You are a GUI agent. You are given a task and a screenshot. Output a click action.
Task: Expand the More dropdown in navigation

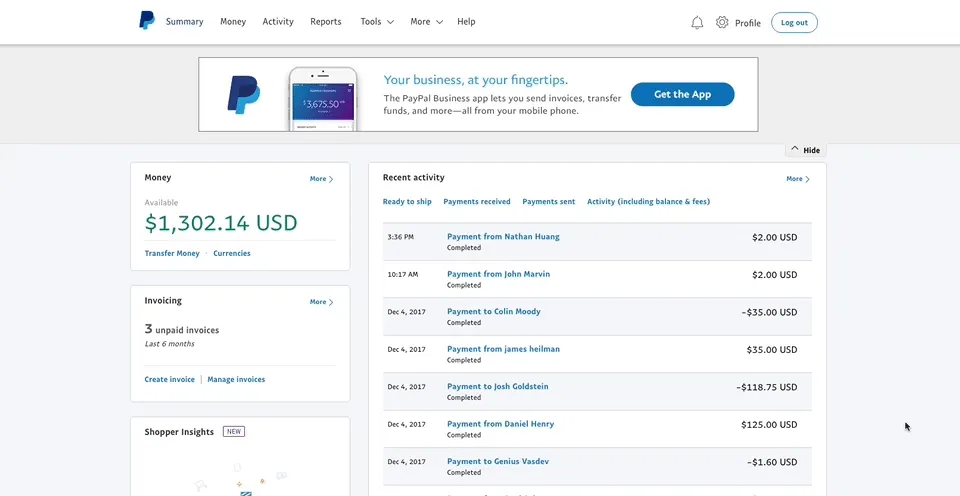(426, 21)
